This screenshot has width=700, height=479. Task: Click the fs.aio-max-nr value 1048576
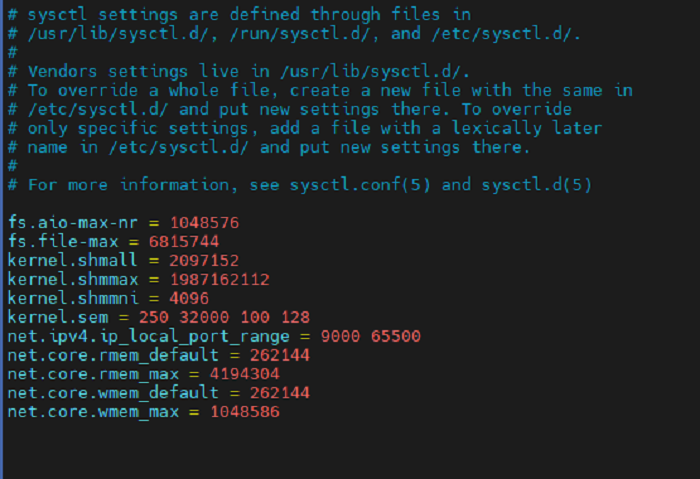tap(204, 222)
